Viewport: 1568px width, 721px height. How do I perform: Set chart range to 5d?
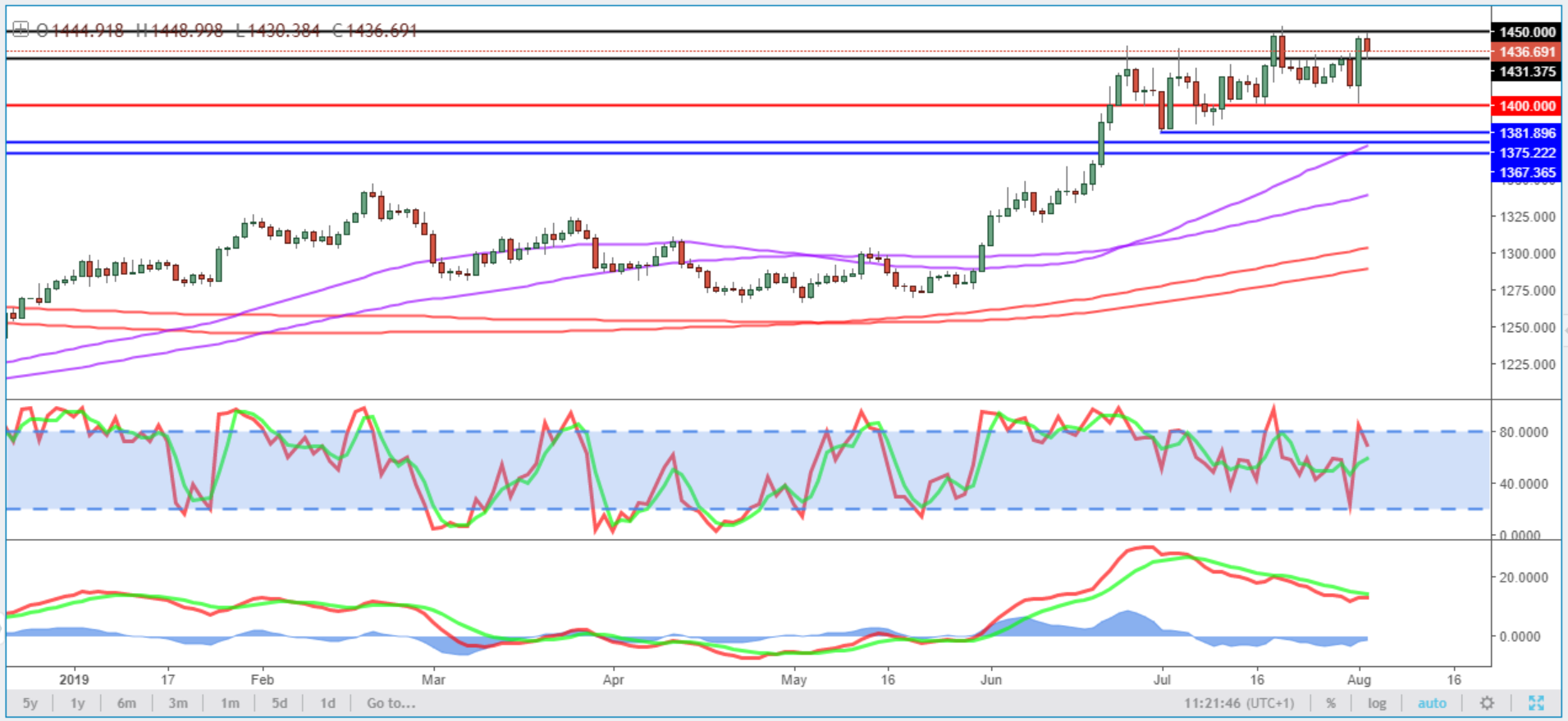pos(280,703)
